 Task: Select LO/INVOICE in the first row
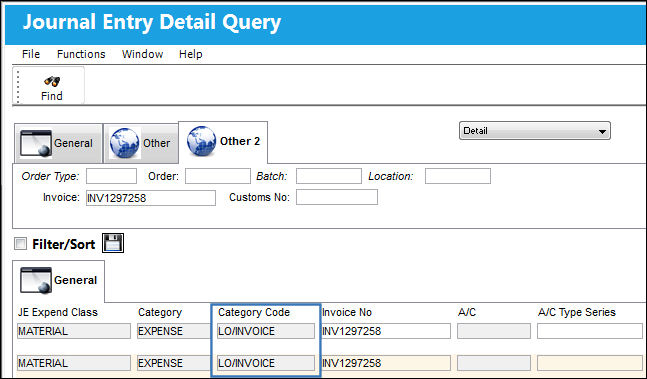coord(266,331)
